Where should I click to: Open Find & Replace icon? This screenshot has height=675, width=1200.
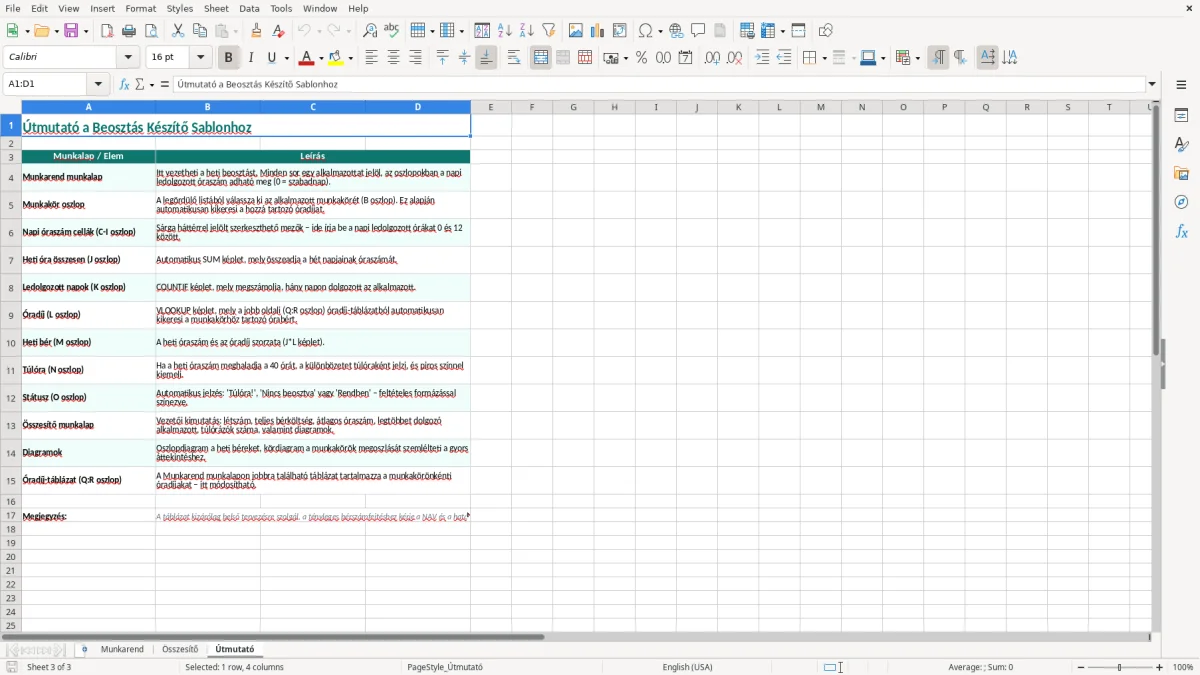[x=369, y=31]
